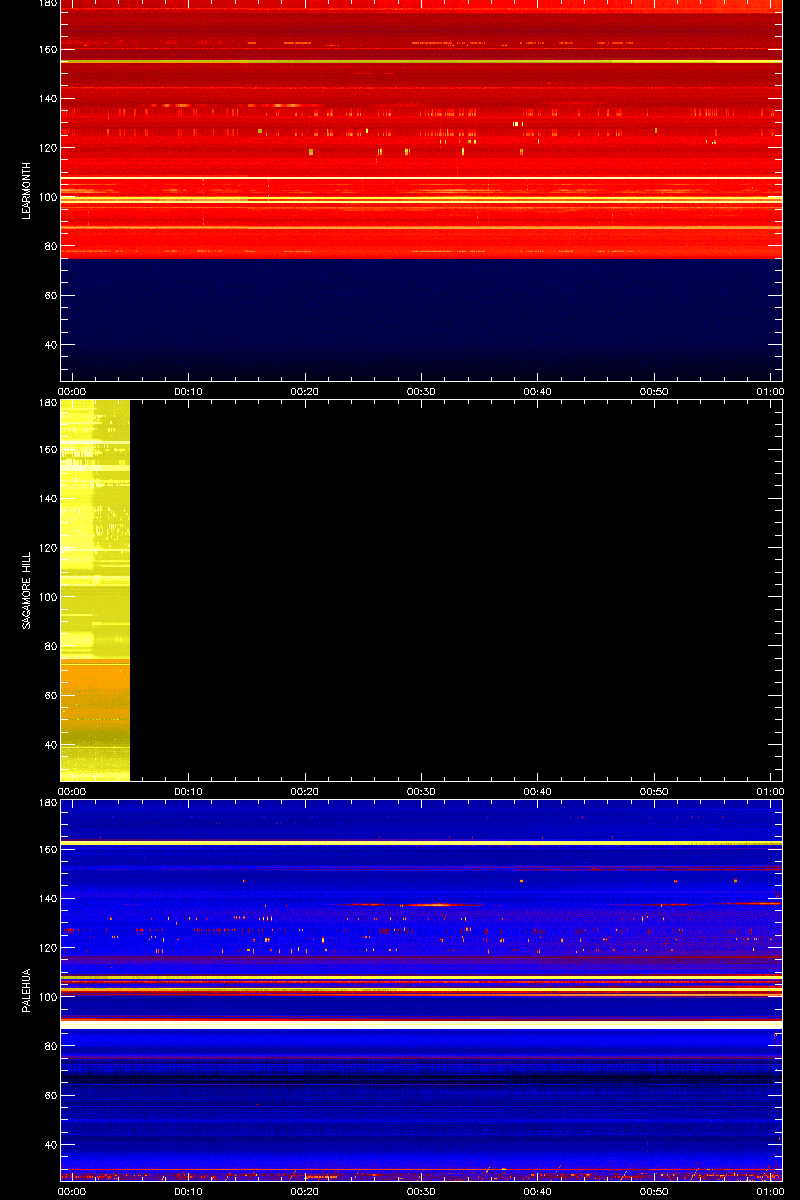
Task: Select the 120 label on Palehua axis
Action: tap(47, 948)
